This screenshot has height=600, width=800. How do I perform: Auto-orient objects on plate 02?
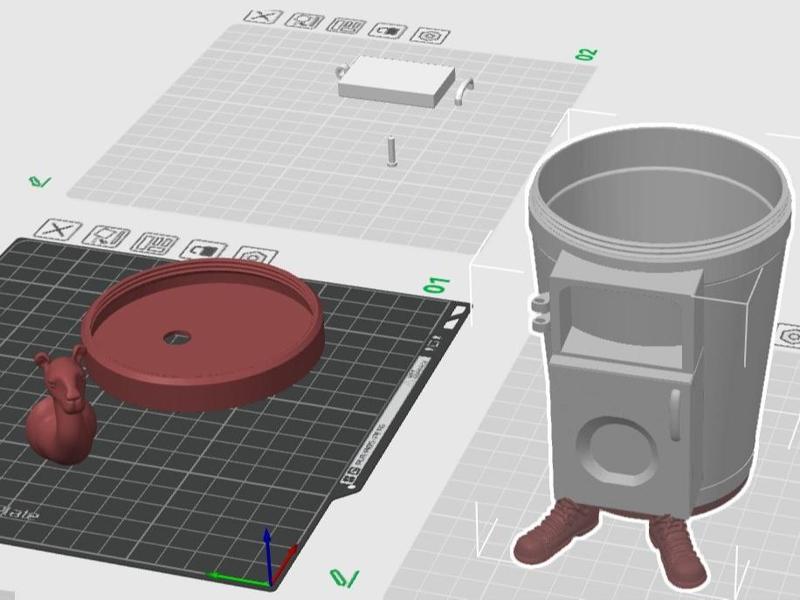click(x=305, y=21)
